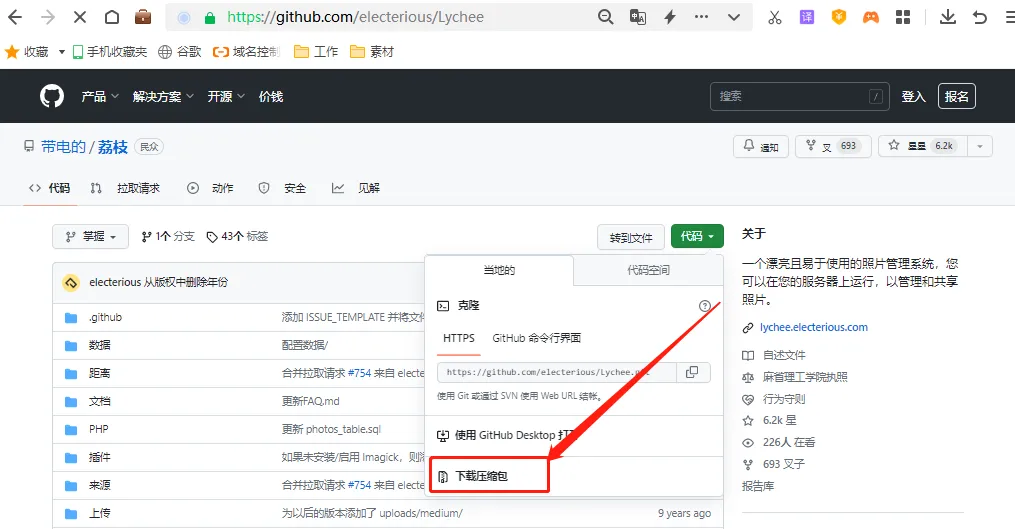Click the lightning bolt speed mode icon
The image size is (1015, 529).
[x=670, y=17]
